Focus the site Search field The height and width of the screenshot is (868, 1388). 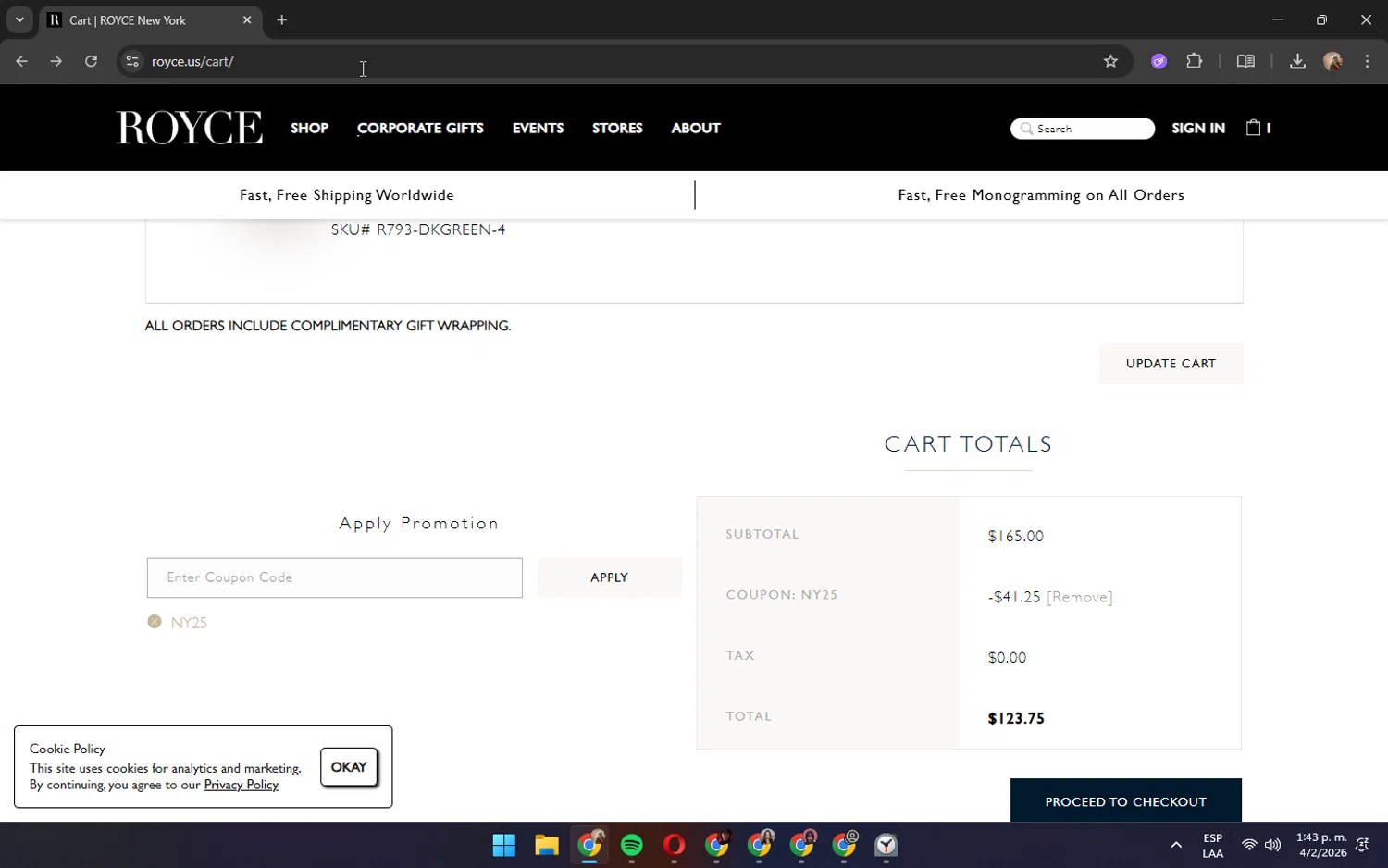[x=1083, y=129]
